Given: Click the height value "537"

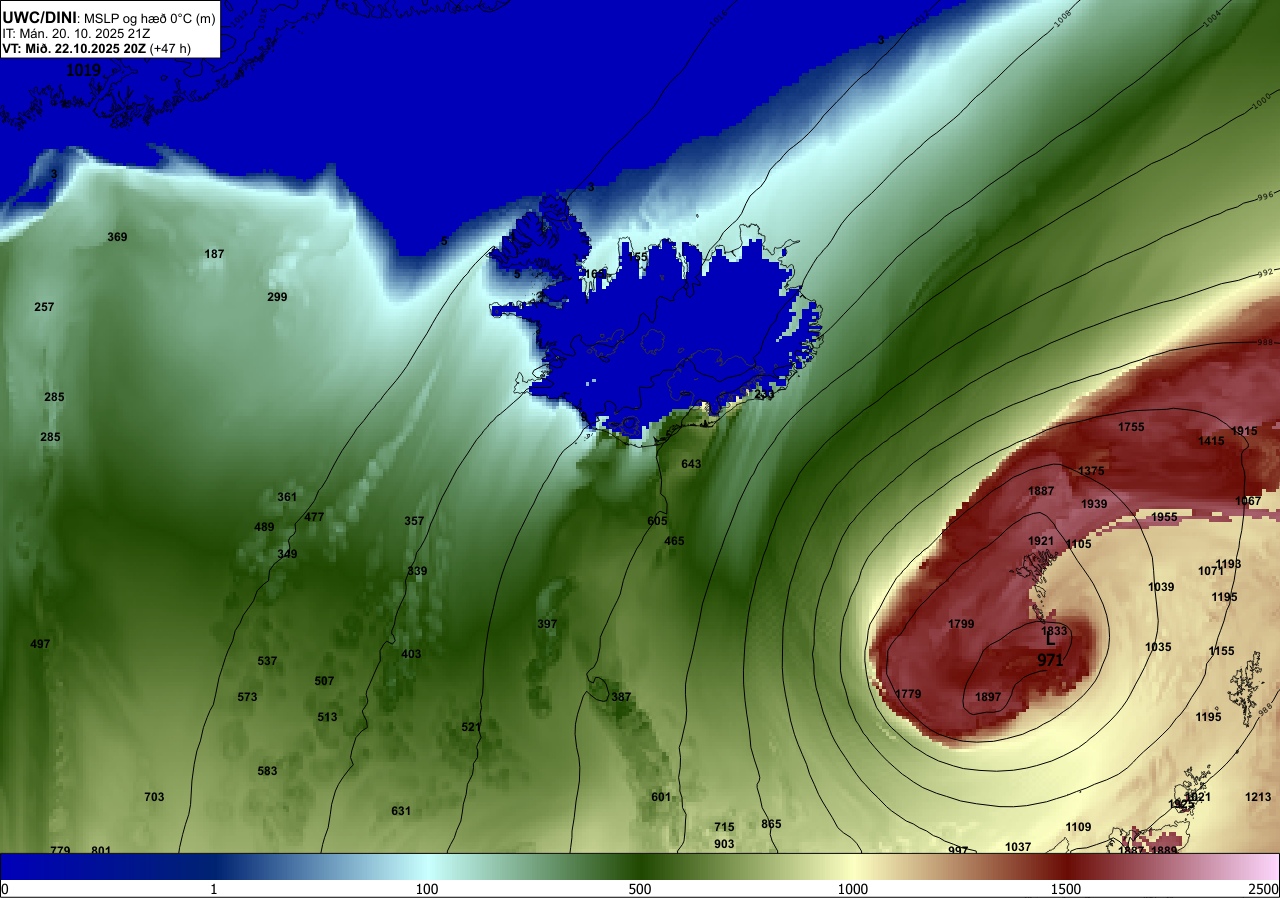Looking at the screenshot, I should click(267, 661).
